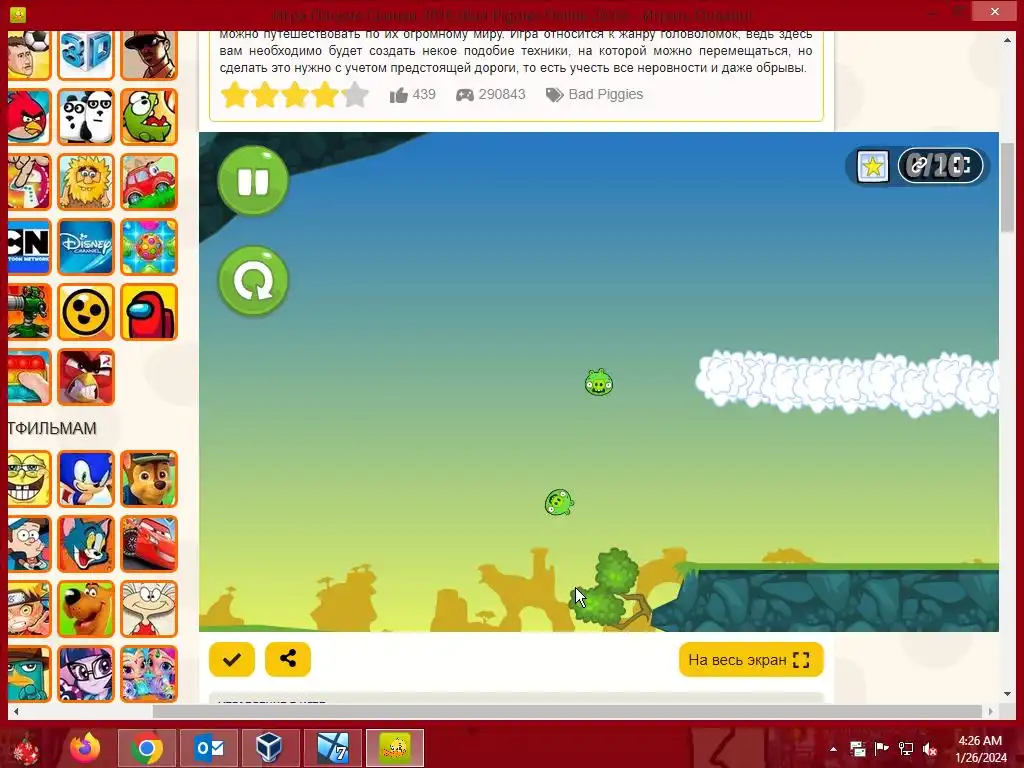
Task: Open the Angry Birds 2 thumbnail
Action: click(86, 377)
